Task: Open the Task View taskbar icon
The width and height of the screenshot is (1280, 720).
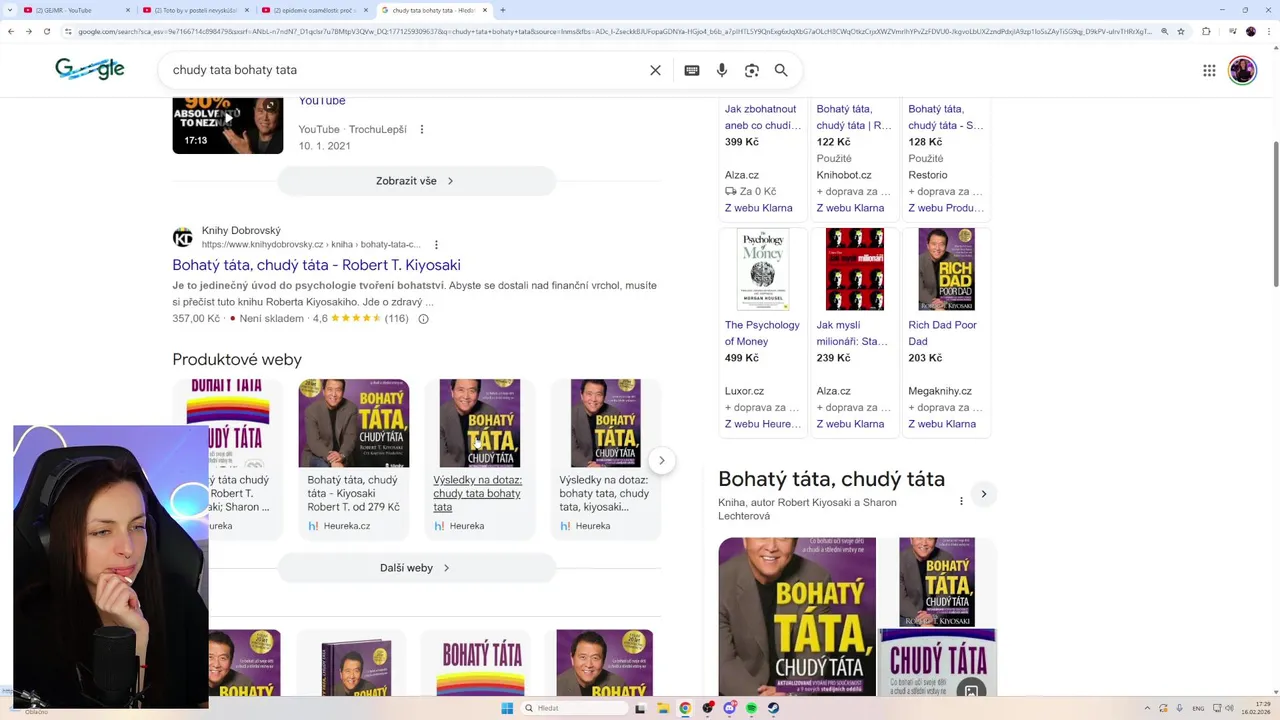Action: (x=641, y=708)
